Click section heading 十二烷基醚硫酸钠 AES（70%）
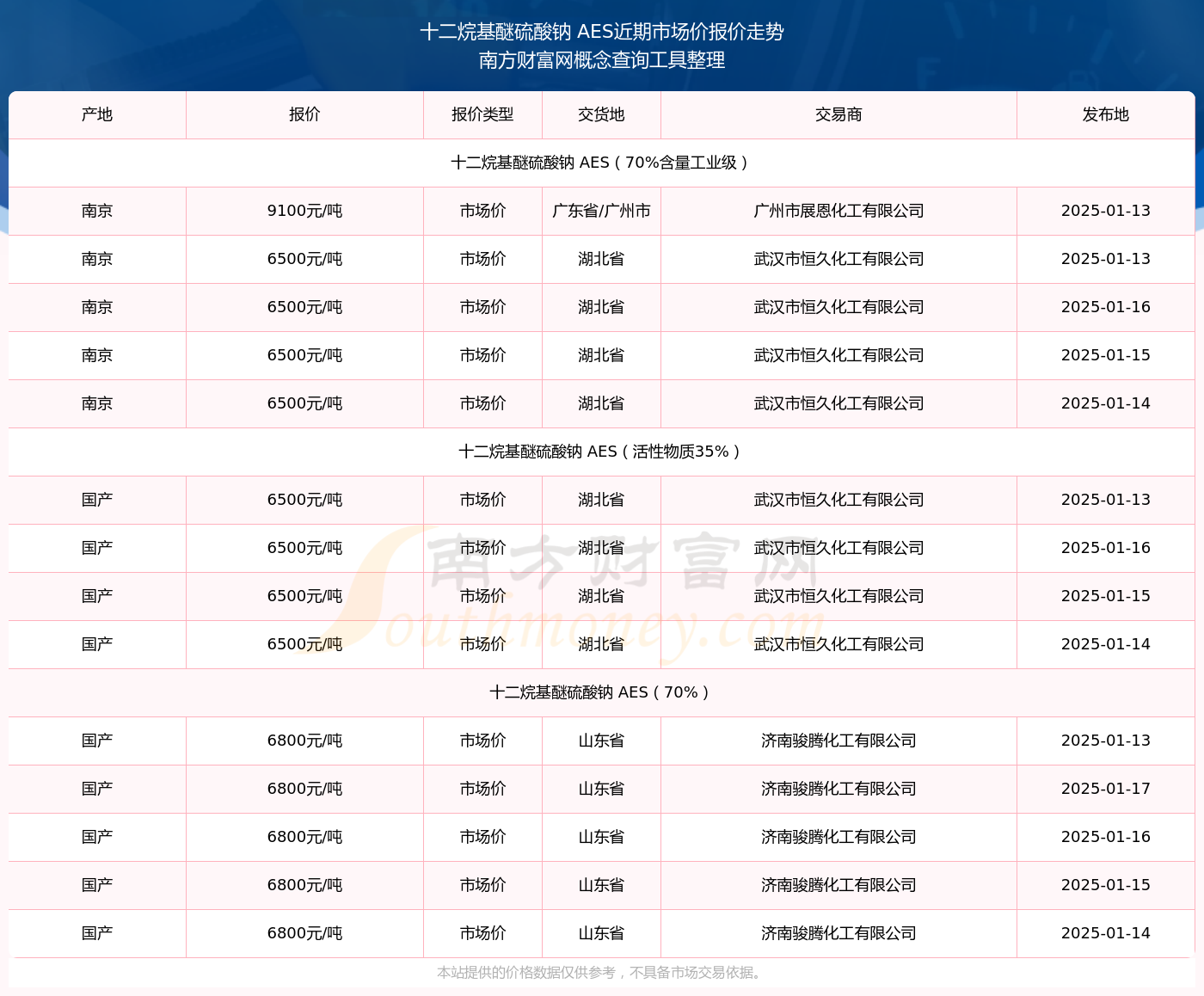Image resolution: width=1204 pixels, height=996 pixels. 601,692
